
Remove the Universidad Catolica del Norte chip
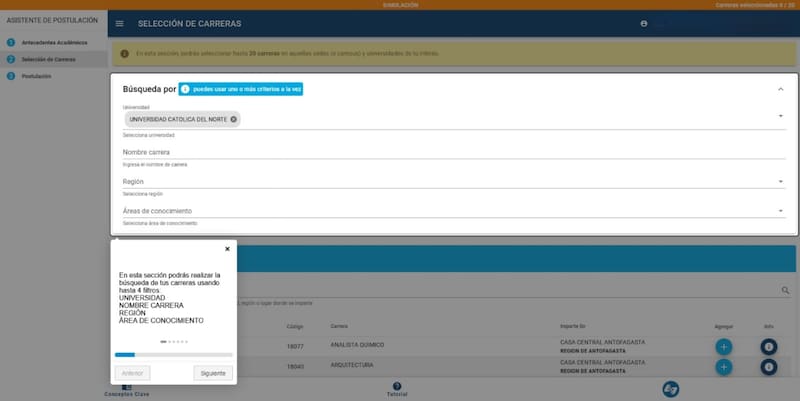[233, 119]
